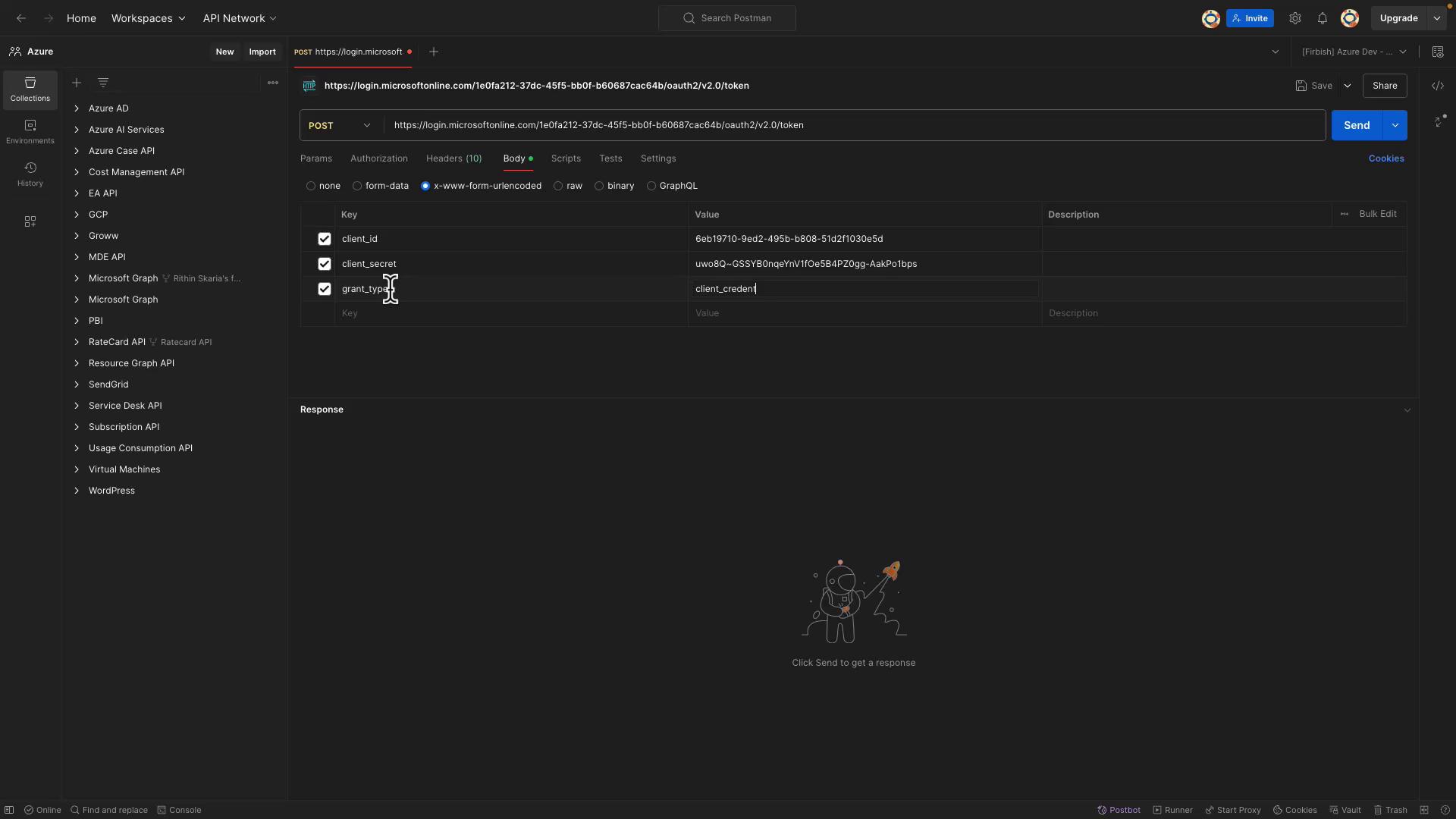Uncheck the grant_type row checkbox
Screen dimensions: 1456x819
[325, 289]
